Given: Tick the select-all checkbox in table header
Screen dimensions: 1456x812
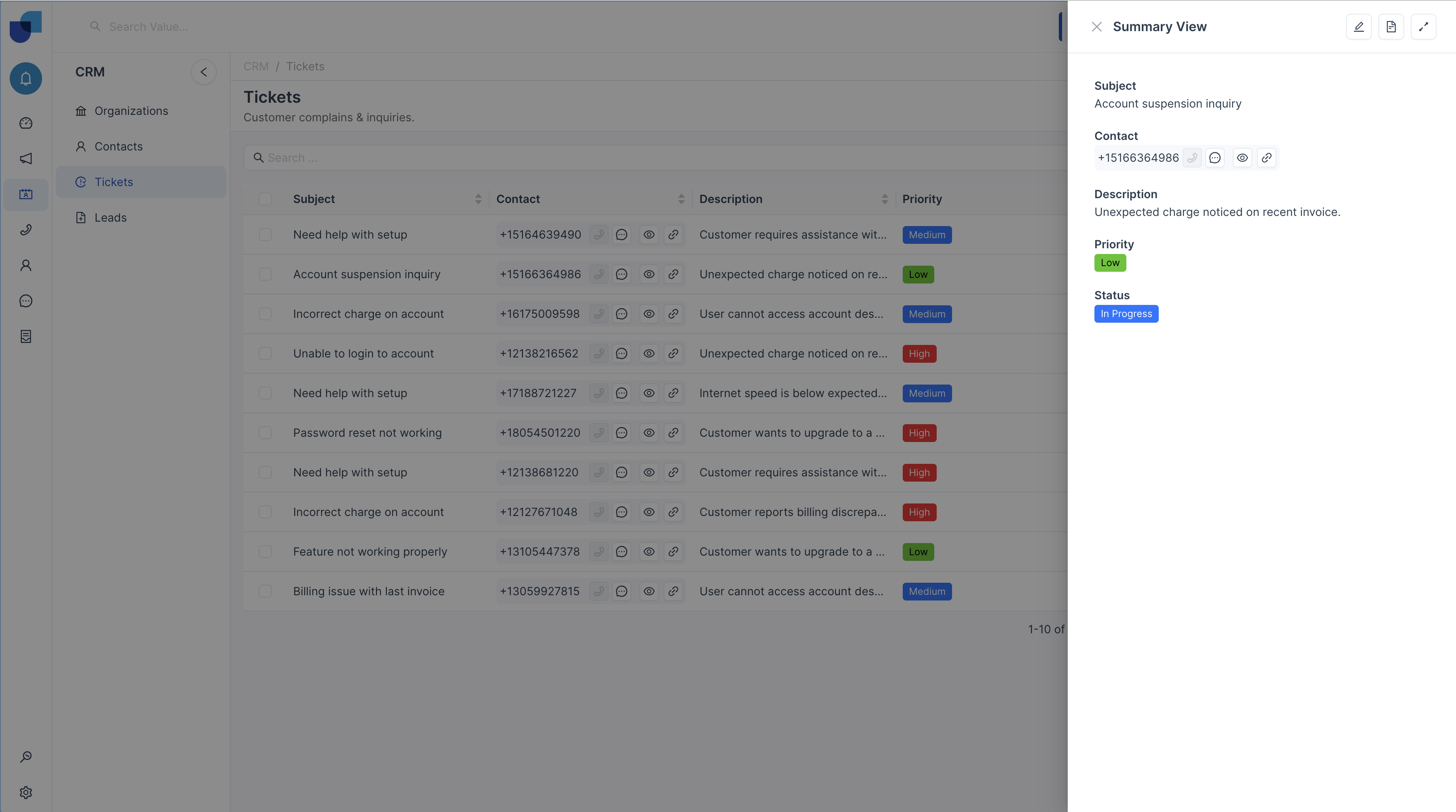Looking at the screenshot, I should 265,199.
